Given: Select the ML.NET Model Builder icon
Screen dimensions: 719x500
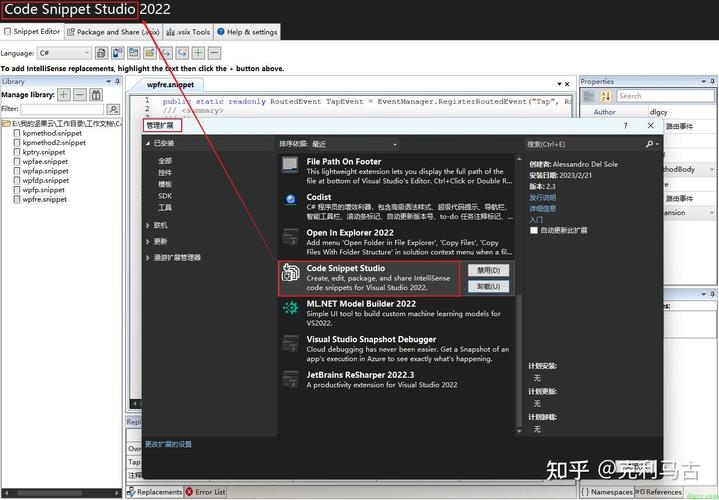Looking at the screenshot, I should coord(290,307).
